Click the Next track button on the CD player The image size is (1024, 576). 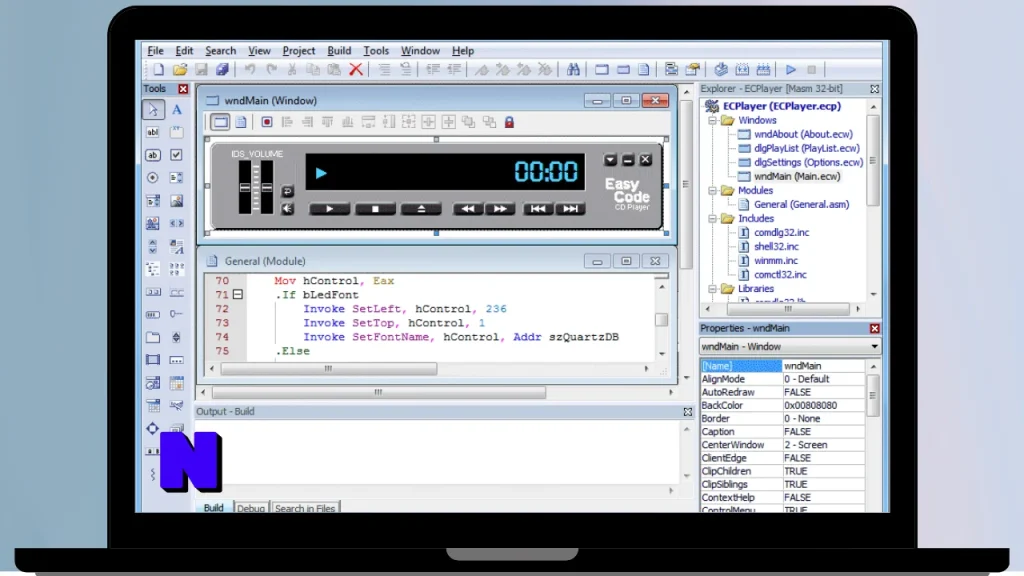click(570, 209)
